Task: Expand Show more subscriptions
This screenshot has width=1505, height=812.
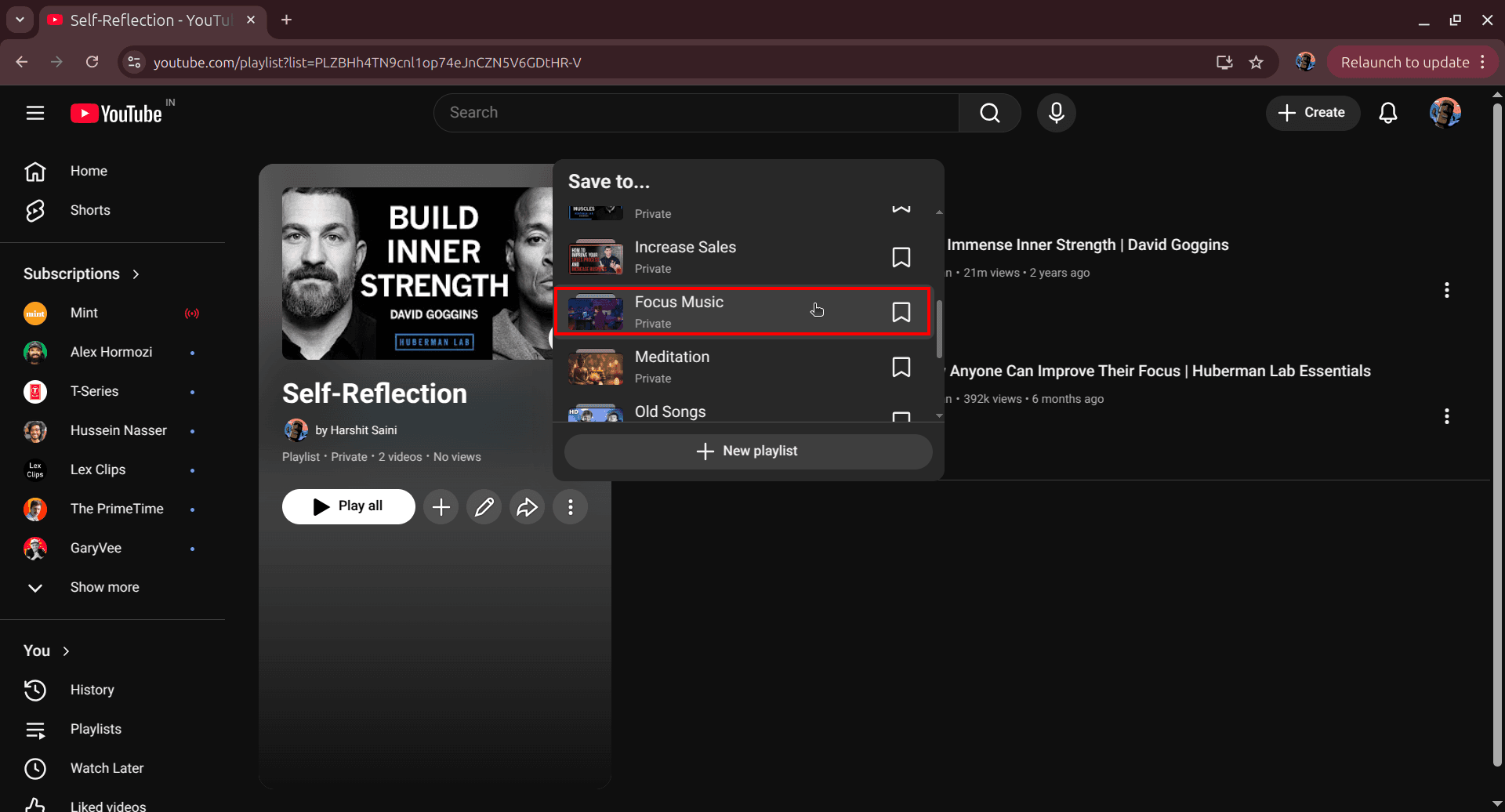Action: pyautogui.click(x=104, y=586)
